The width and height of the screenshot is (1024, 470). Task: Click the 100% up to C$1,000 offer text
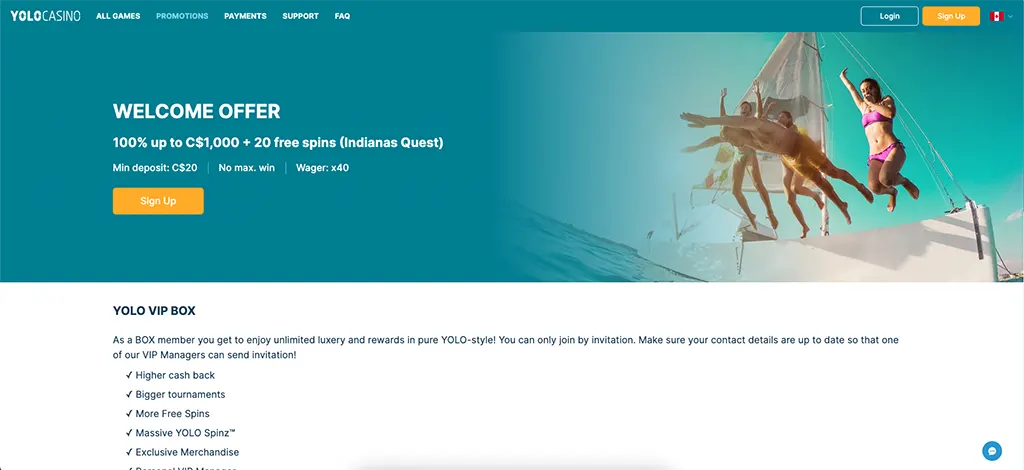278,142
